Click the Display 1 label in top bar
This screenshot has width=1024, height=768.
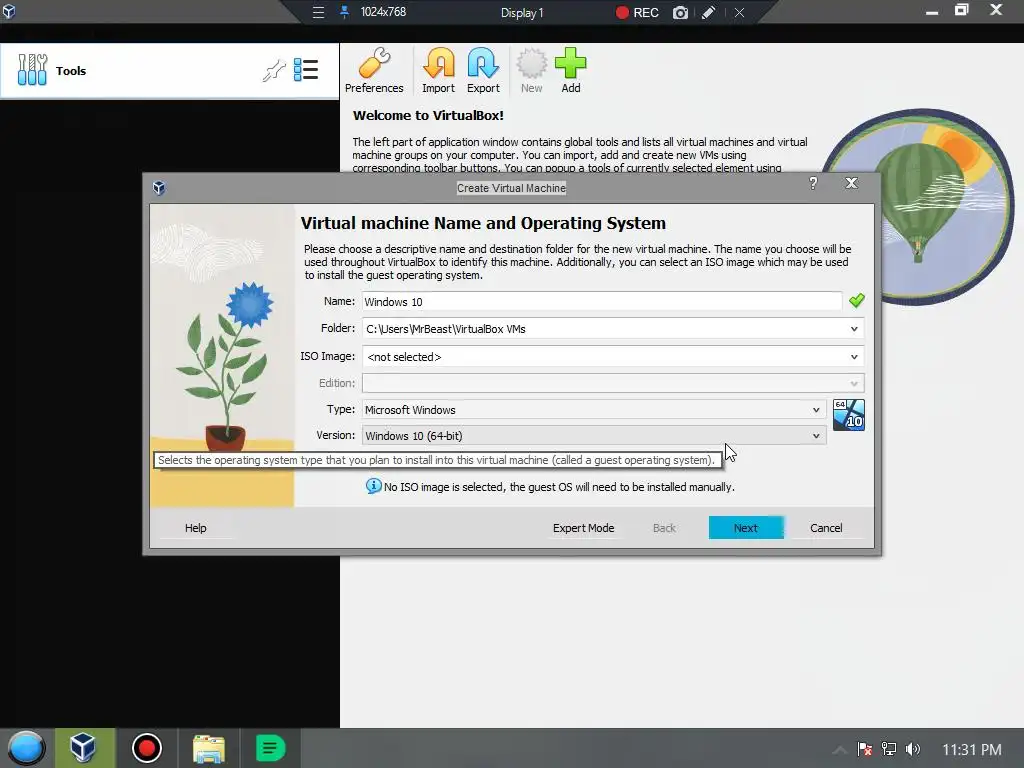tap(522, 12)
